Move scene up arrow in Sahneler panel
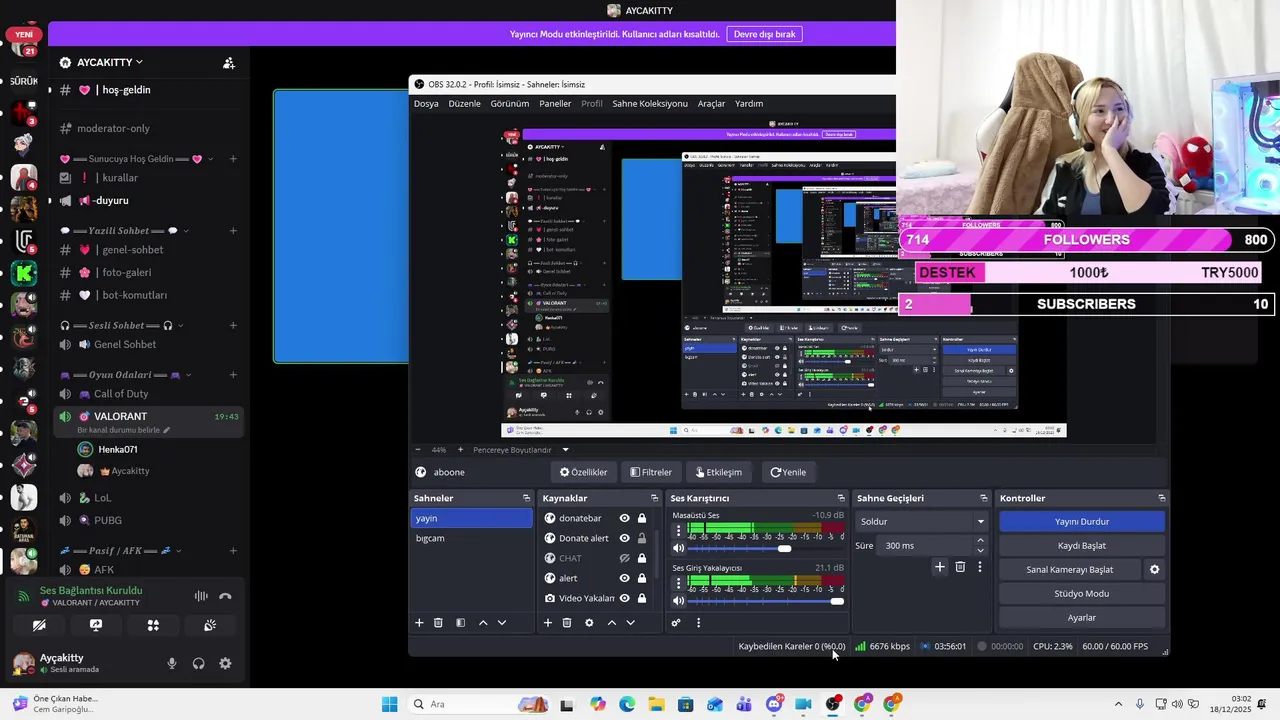 (x=483, y=623)
